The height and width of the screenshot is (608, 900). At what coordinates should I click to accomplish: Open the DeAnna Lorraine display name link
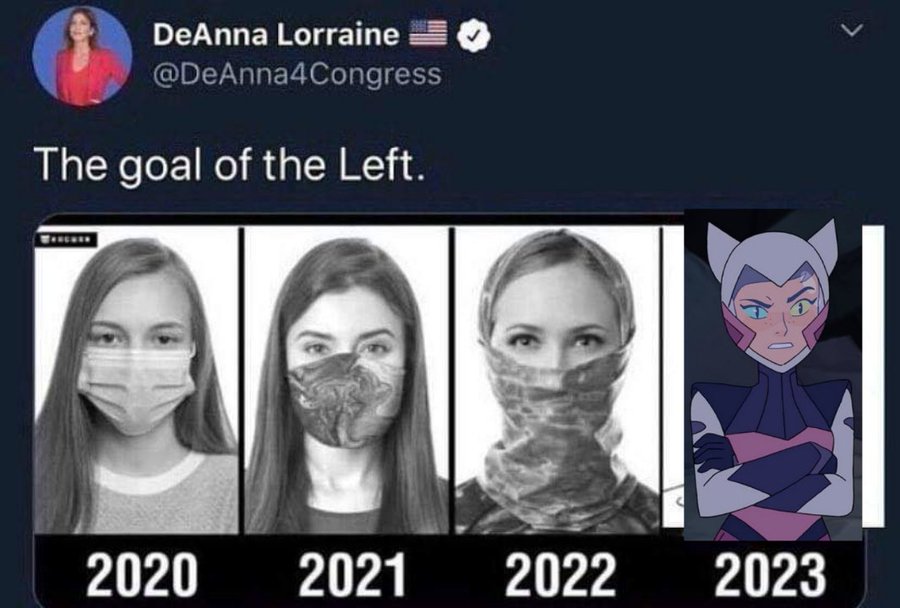(276, 34)
